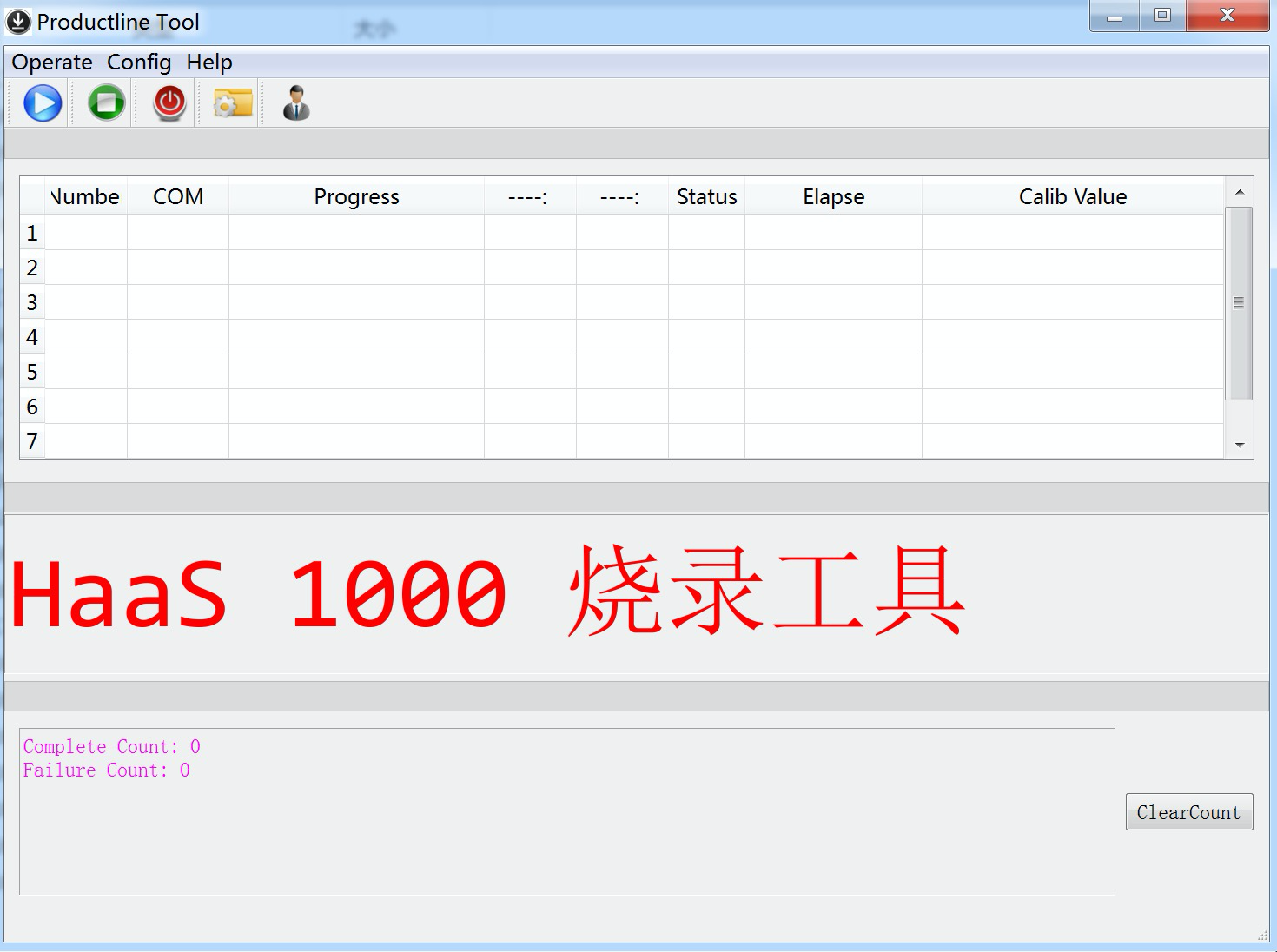Select row header 4

pos(32,337)
